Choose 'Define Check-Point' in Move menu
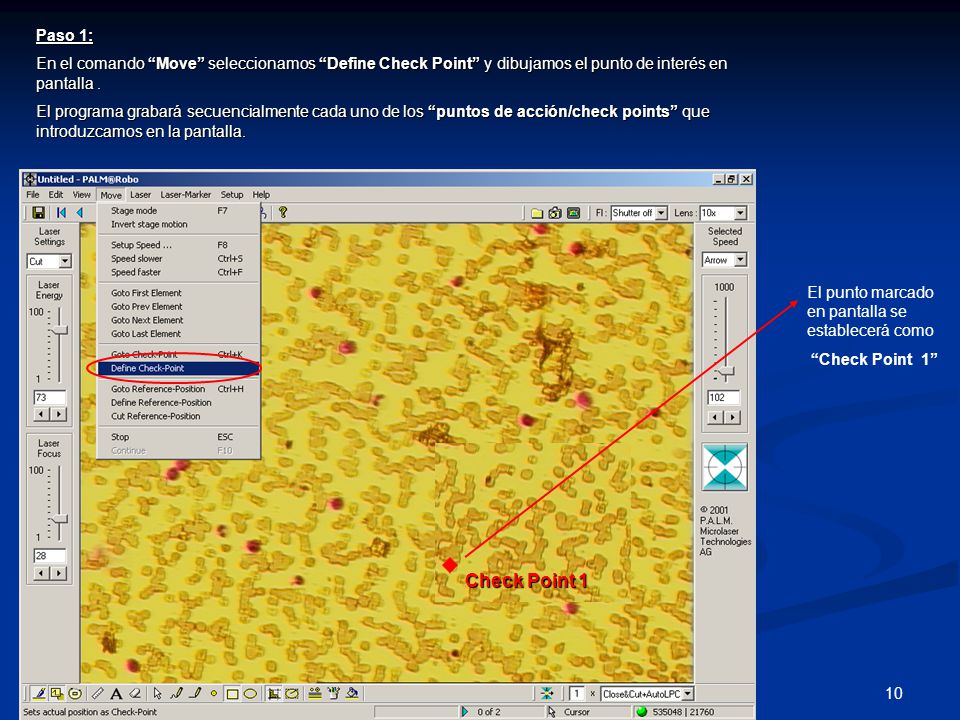This screenshot has height=720, width=960. pos(179,368)
